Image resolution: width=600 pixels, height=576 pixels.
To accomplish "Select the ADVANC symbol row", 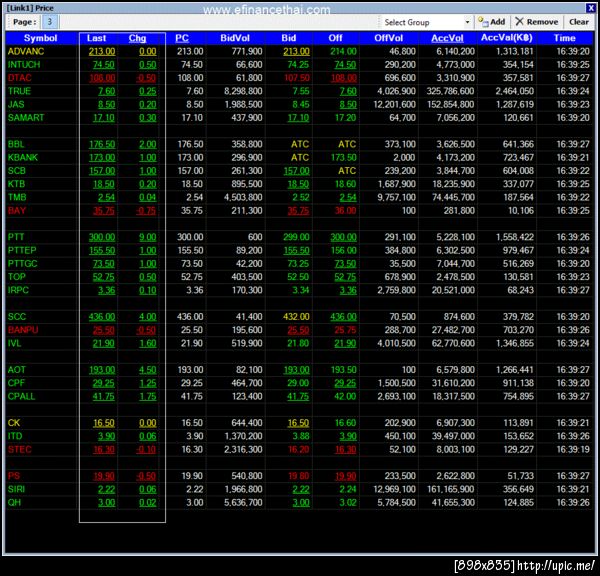I will point(299,51).
